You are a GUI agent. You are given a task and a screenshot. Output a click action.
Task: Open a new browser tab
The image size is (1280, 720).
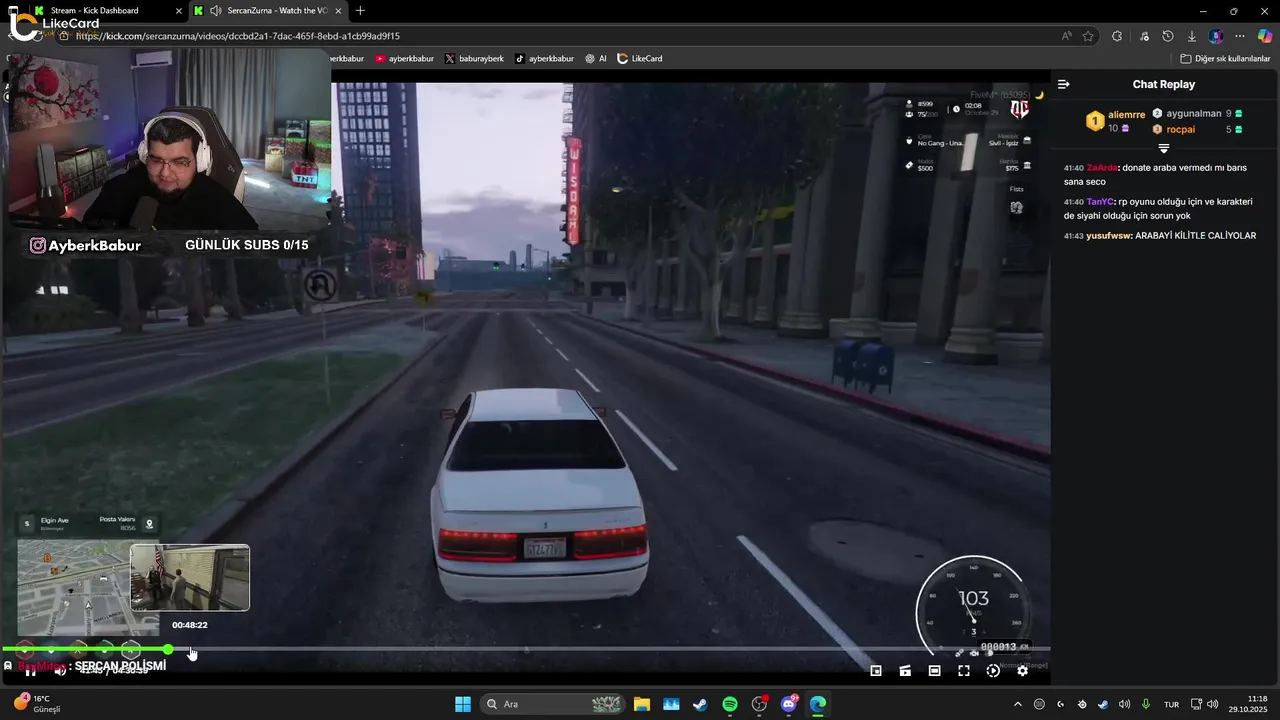360,10
